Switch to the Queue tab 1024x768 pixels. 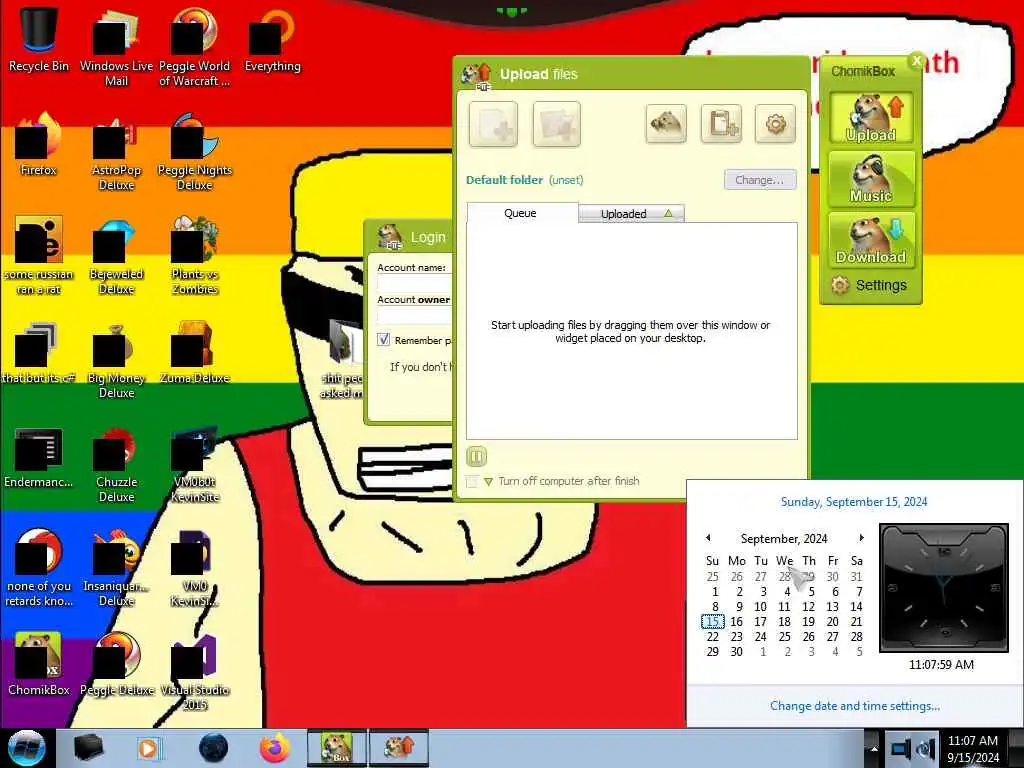coord(521,213)
